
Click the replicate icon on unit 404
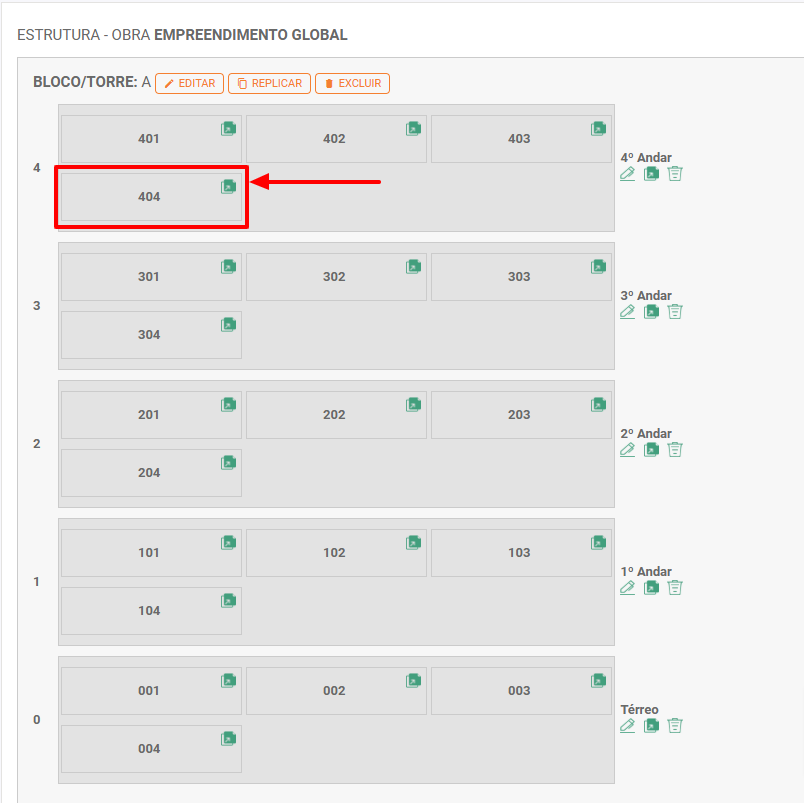[x=228, y=187]
